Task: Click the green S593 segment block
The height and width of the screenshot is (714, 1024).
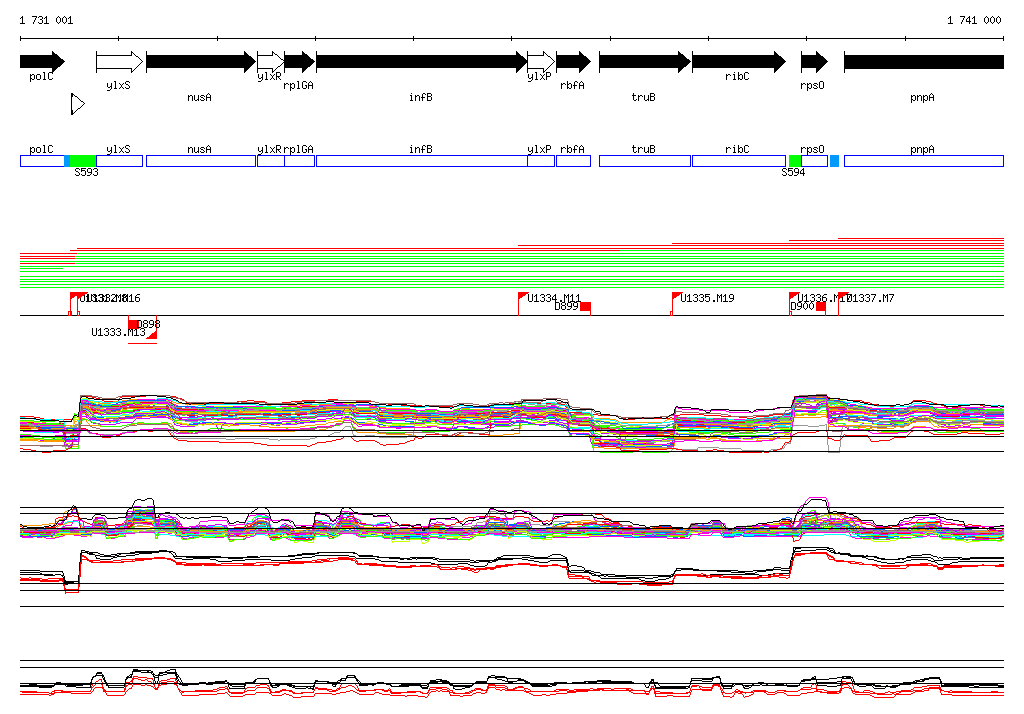Action: point(83,161)
